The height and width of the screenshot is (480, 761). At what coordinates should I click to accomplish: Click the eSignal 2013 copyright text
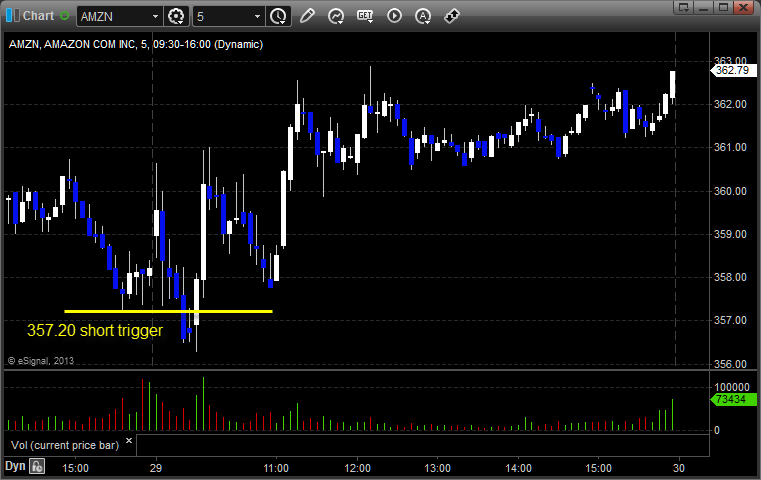(x=41, y=361)
